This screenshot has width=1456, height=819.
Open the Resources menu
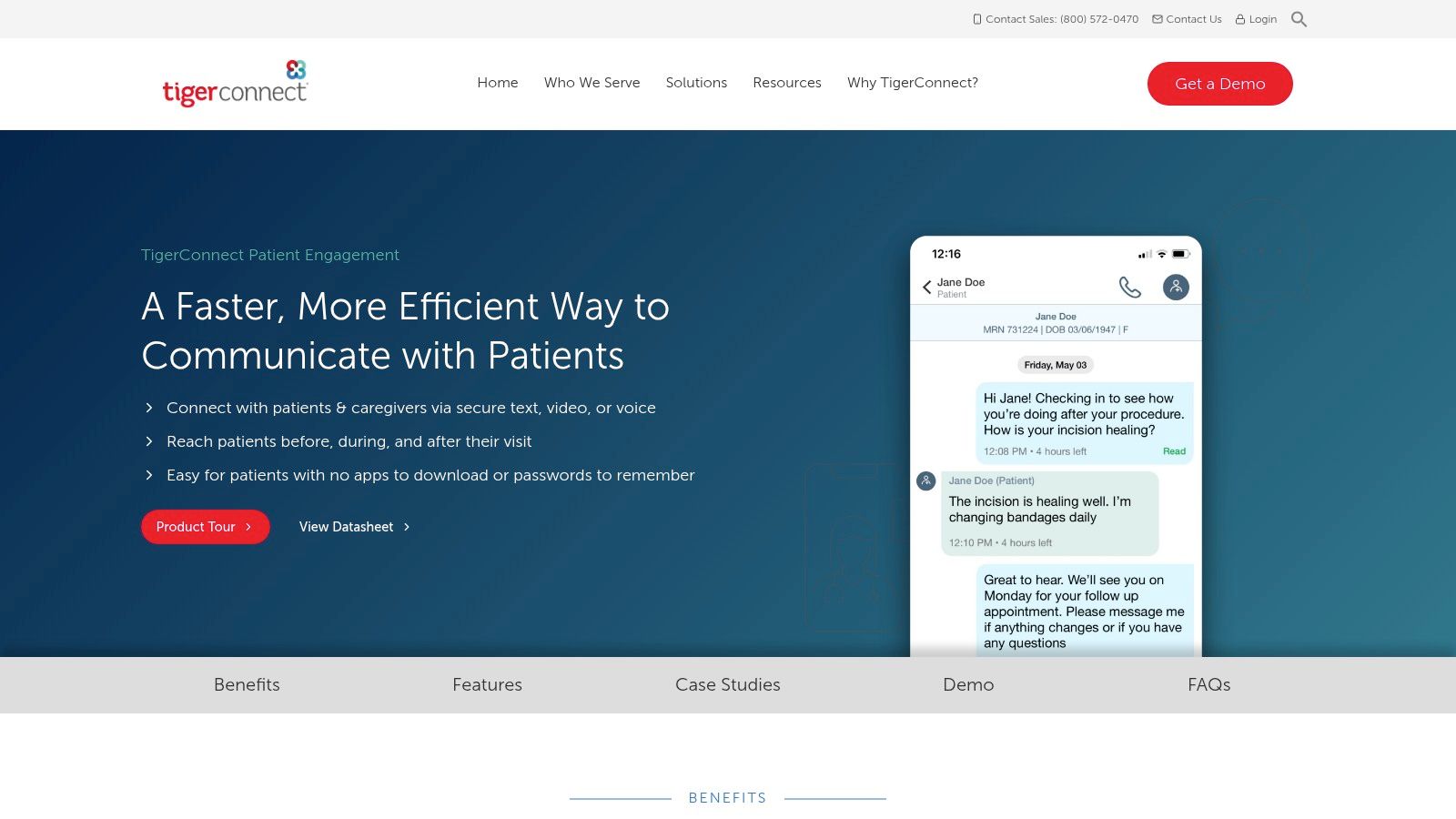[787, 83]
